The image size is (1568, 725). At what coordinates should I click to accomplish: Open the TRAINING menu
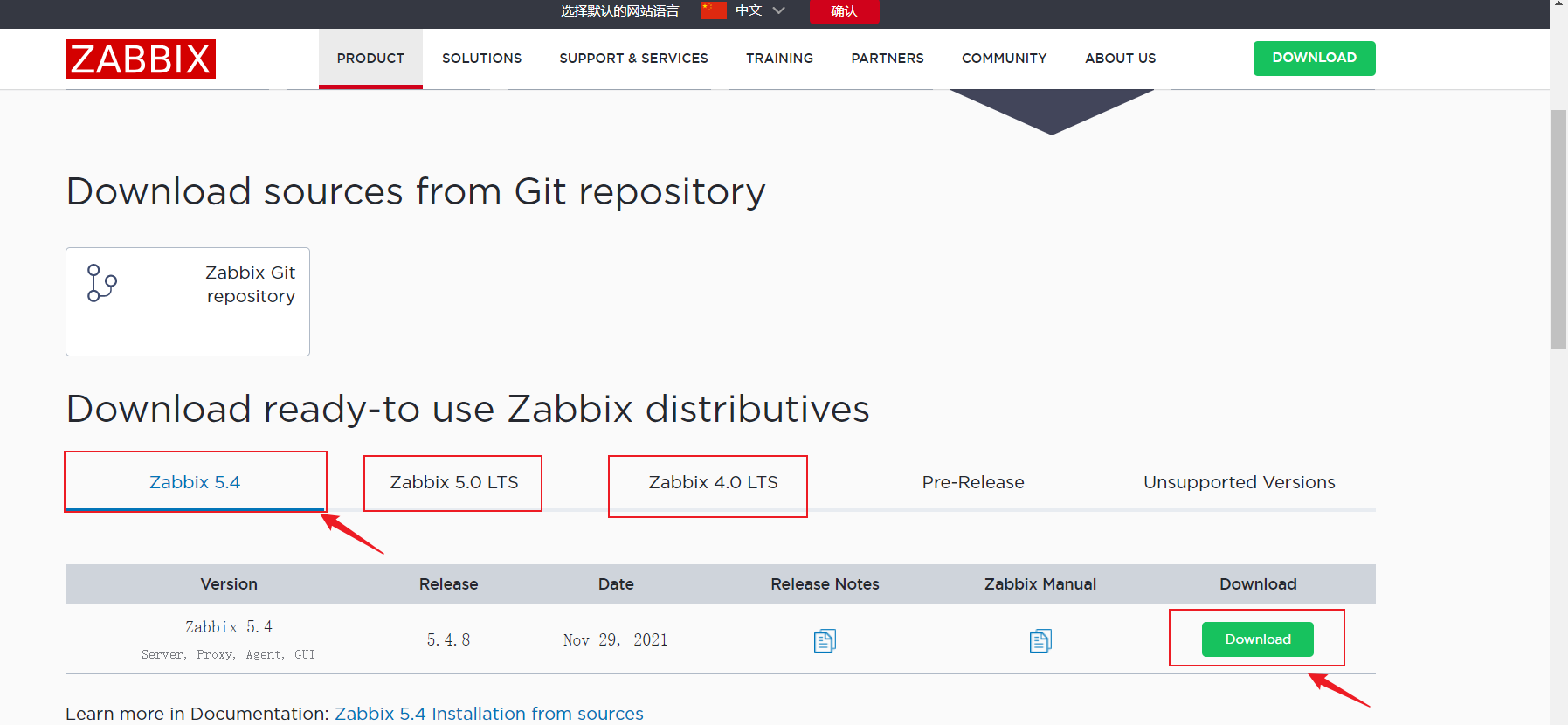[x=780, y=59]
